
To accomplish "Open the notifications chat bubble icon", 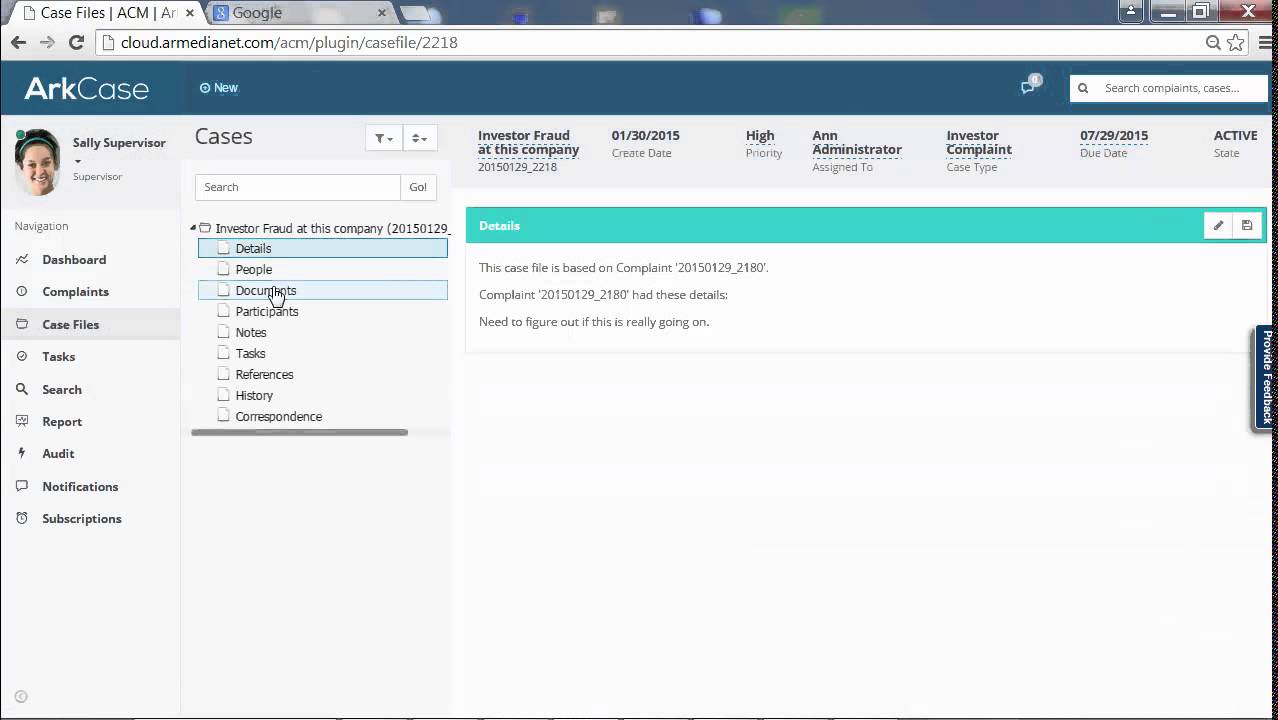I will click(x=1028, y=87).
